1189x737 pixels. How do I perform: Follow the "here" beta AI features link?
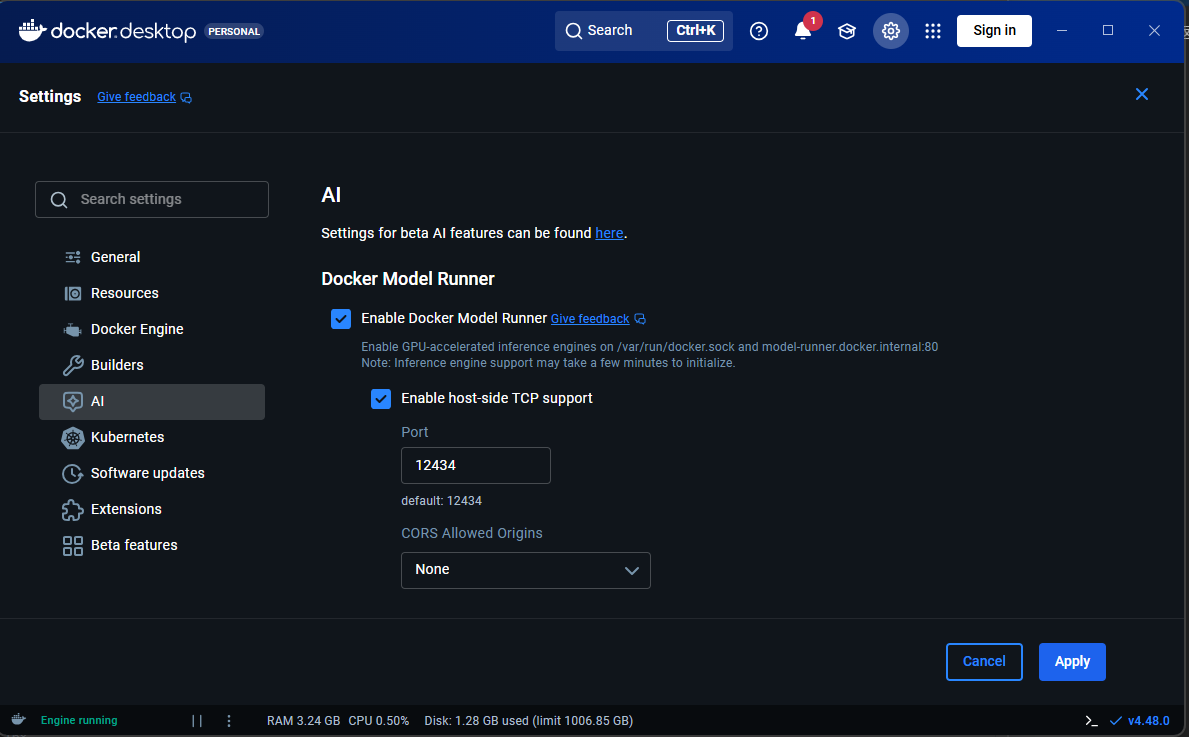[609, 233]
